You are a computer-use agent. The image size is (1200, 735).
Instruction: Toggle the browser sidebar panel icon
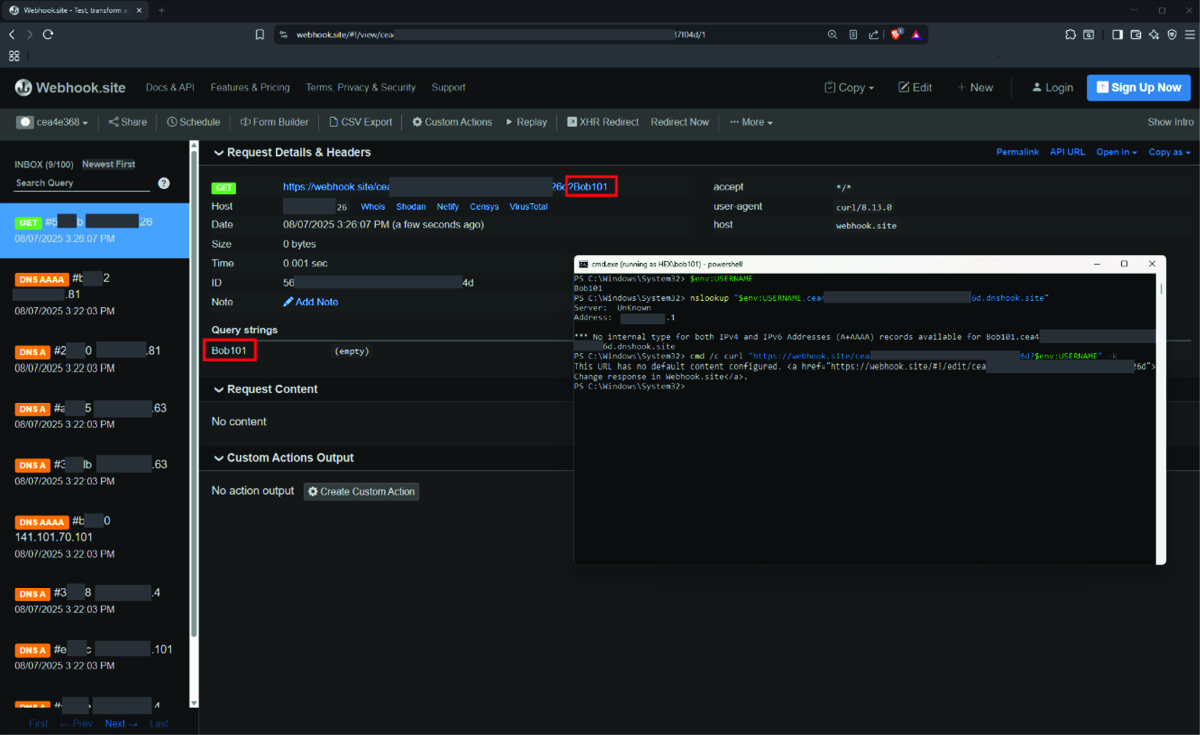coord(1117,34)
